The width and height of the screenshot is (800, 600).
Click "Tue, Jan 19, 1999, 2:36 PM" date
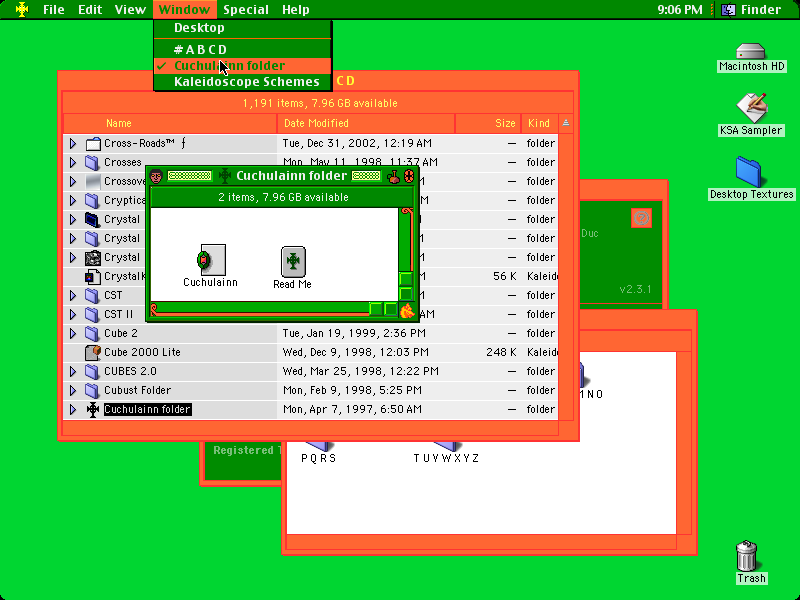coord(354,334)
